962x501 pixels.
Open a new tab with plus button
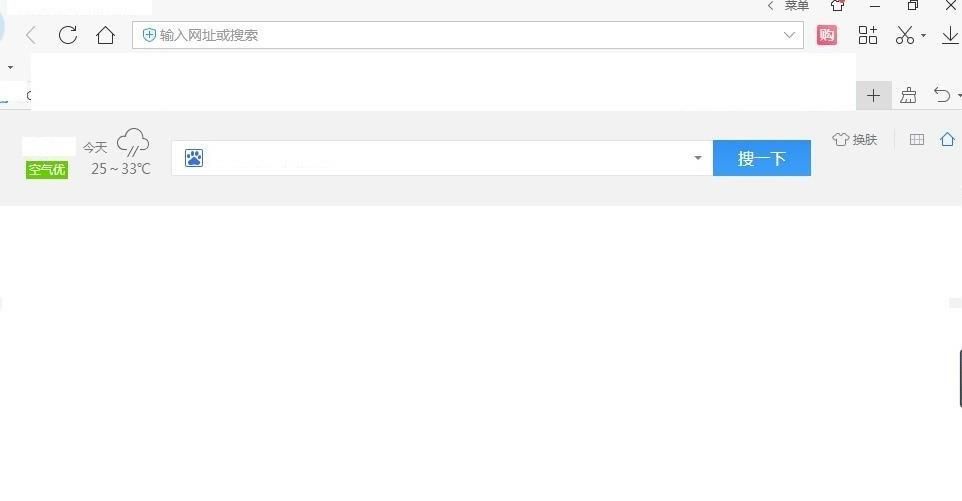tap(873, 96)
